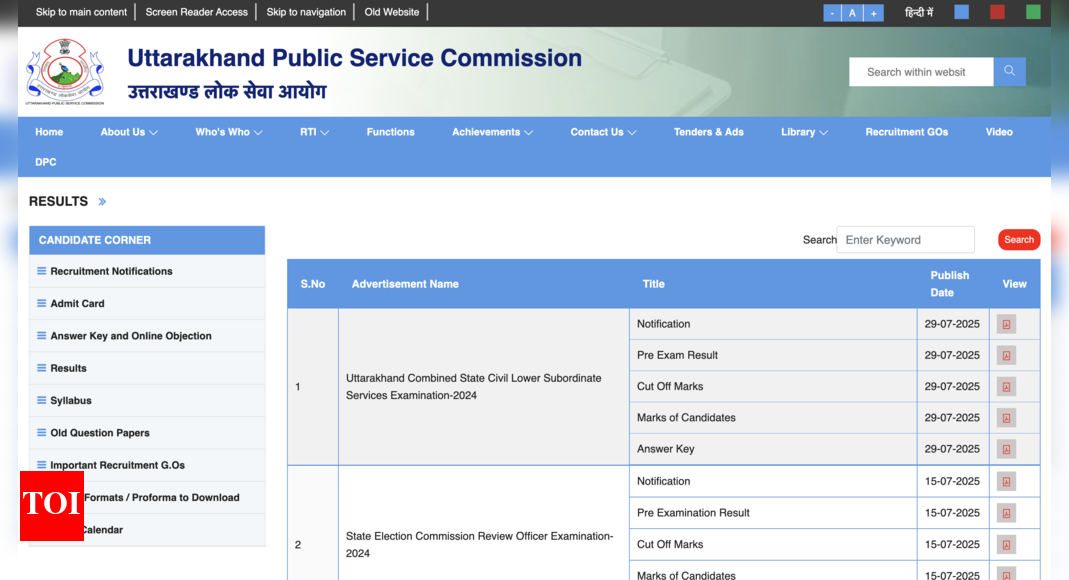Viewport: 1069px width, 580px height.
Task: Select the red color theme swatch
Action: point(997,12)
